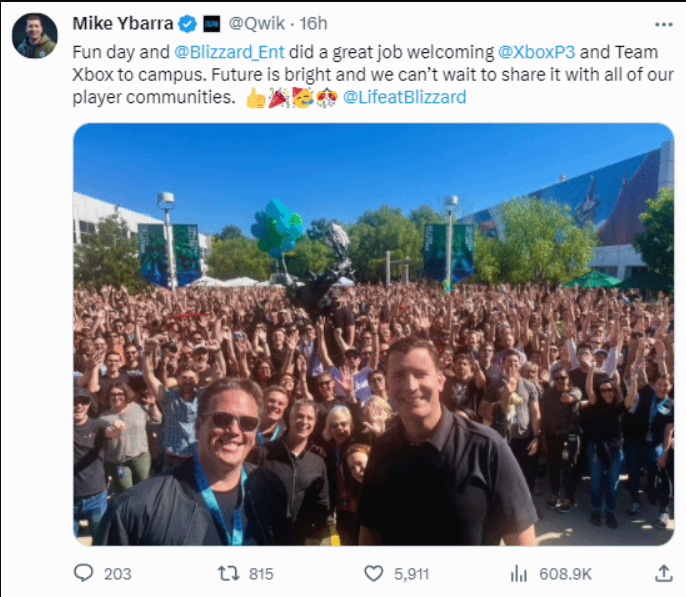Click the 5,911 likes count
The width and height of the screenshot is (686, 597).
coord(411,574)
